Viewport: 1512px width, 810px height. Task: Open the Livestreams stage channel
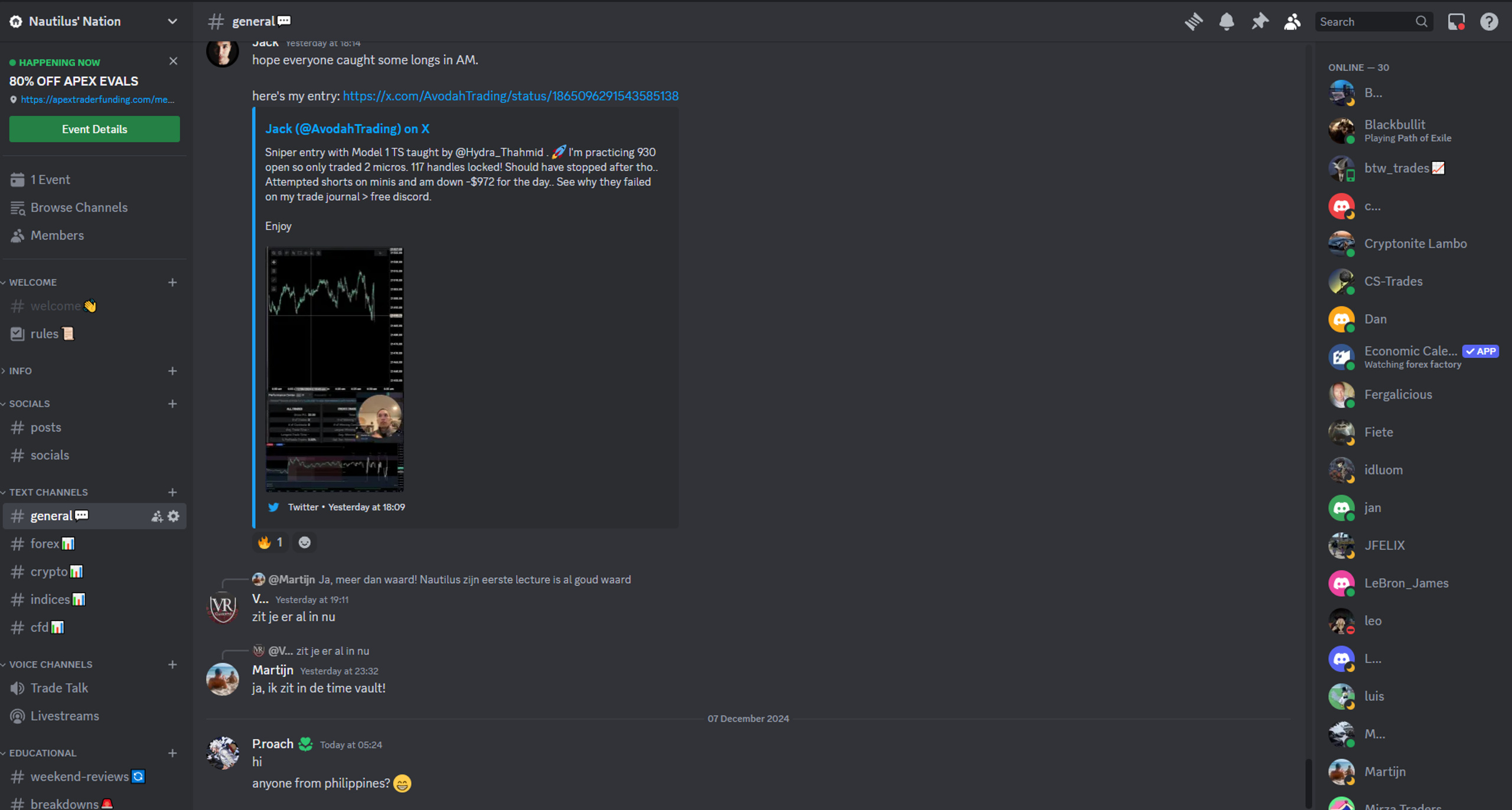pos(94,716)
